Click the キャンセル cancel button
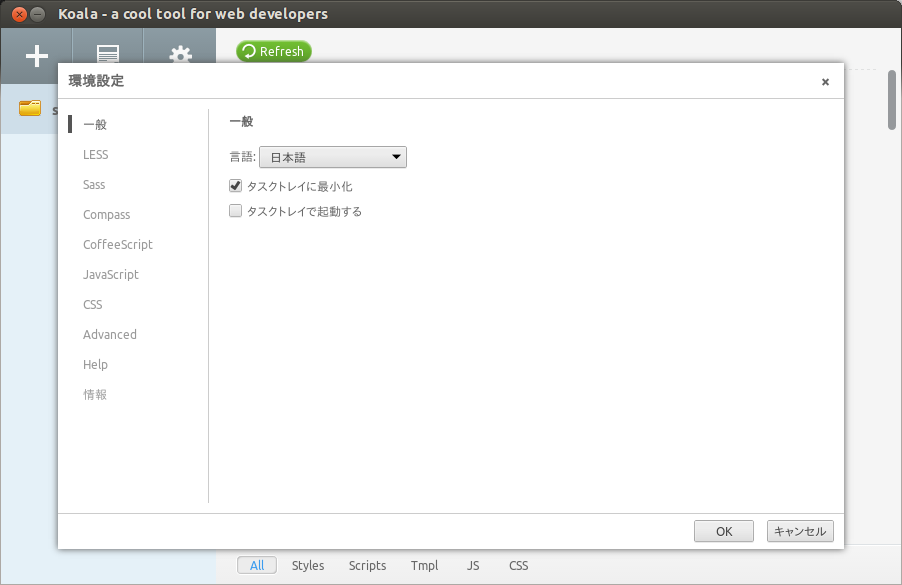 coord(800,531)
